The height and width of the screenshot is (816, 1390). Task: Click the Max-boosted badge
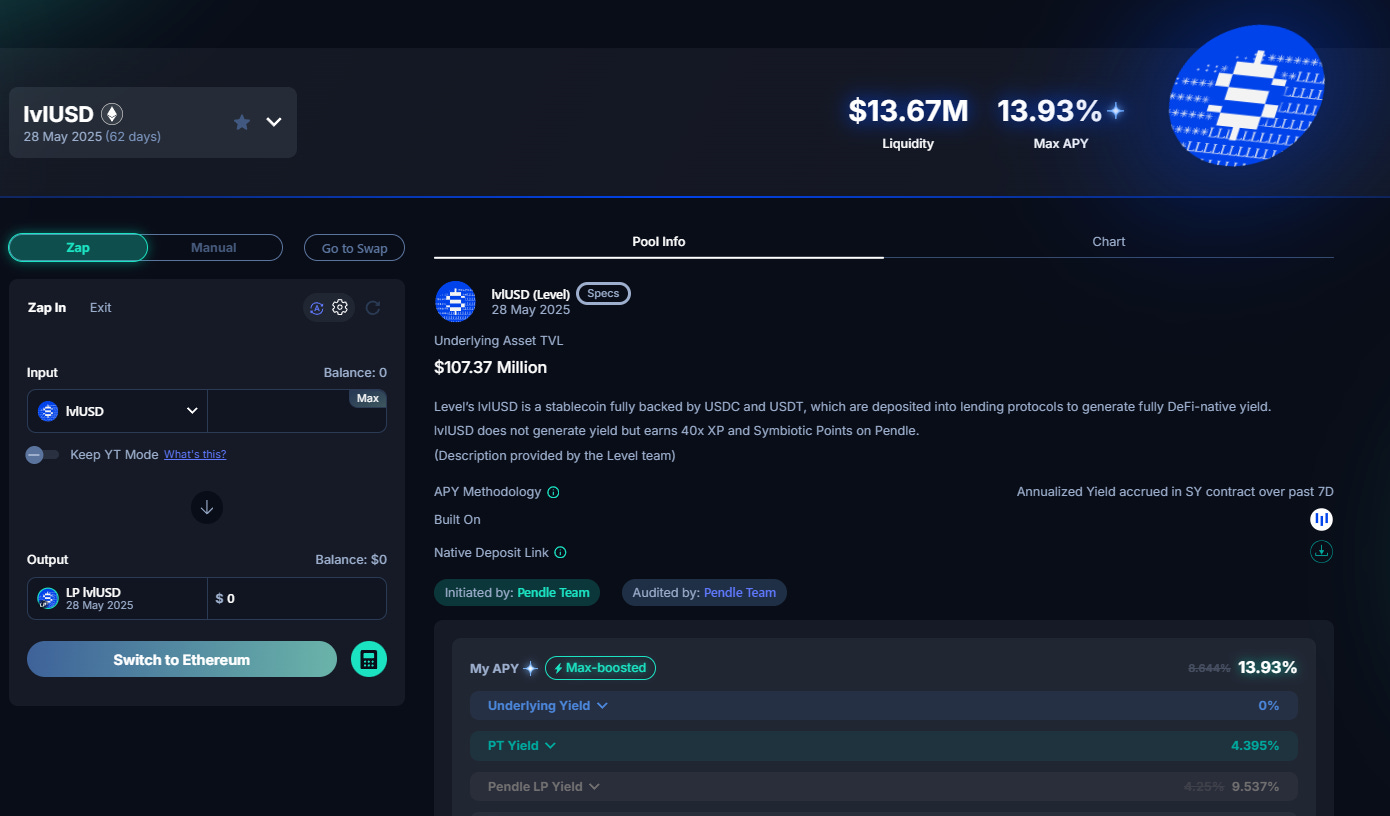tap(600, 668)
